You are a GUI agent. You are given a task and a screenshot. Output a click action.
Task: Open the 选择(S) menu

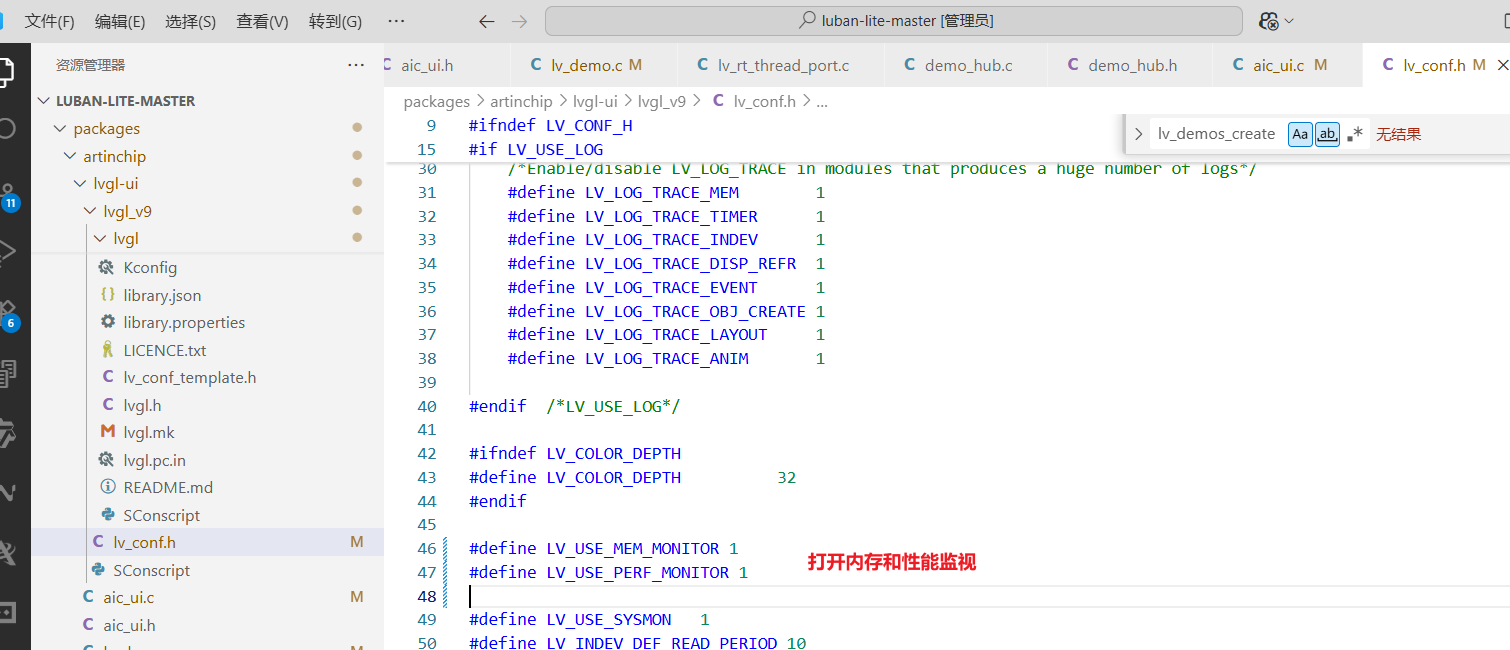tap(191, 21)
